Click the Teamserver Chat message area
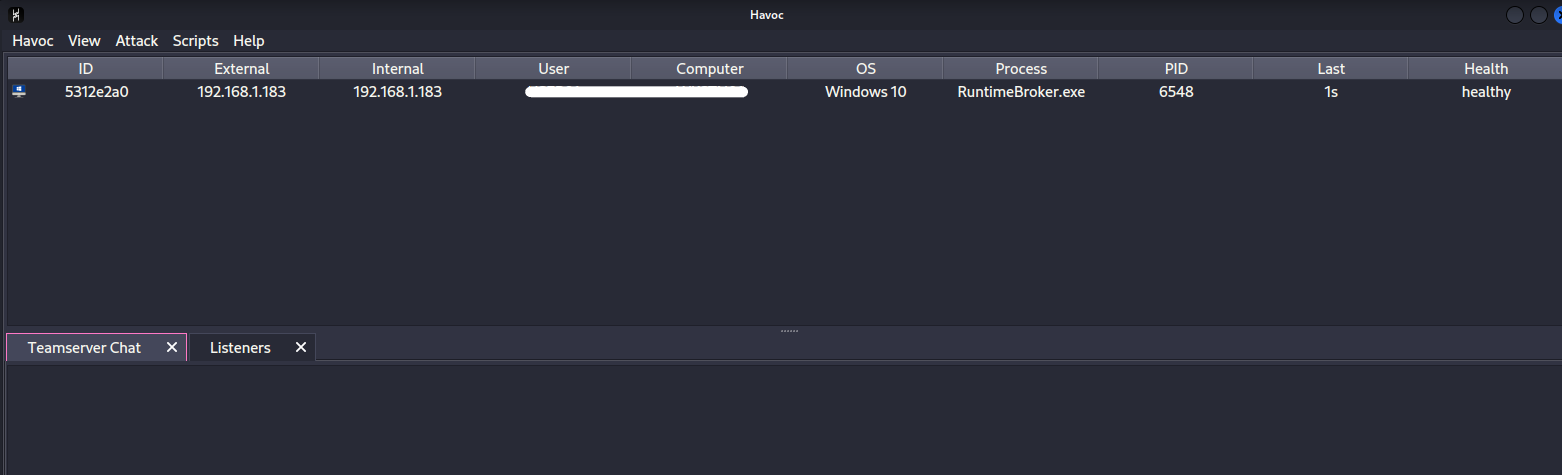The width and height of the screenshot is (1562, 475). pos(784,420)
